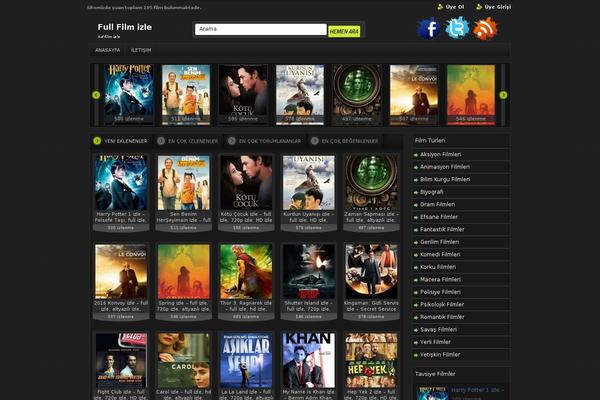The image size is (600, 400).
Task: Switch to Yeni Eklenenler tab
Action: click(x=121, y=141)
